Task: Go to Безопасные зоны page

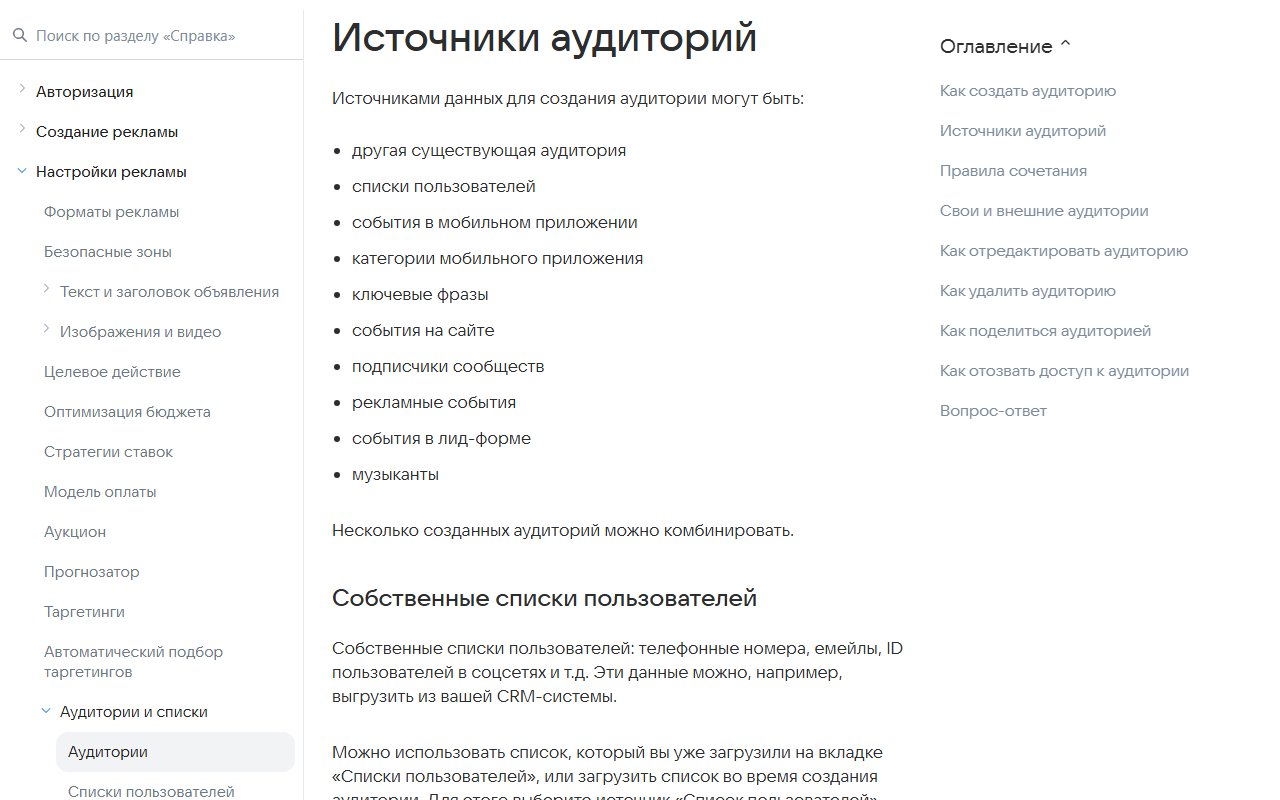Action: (108, 252)
